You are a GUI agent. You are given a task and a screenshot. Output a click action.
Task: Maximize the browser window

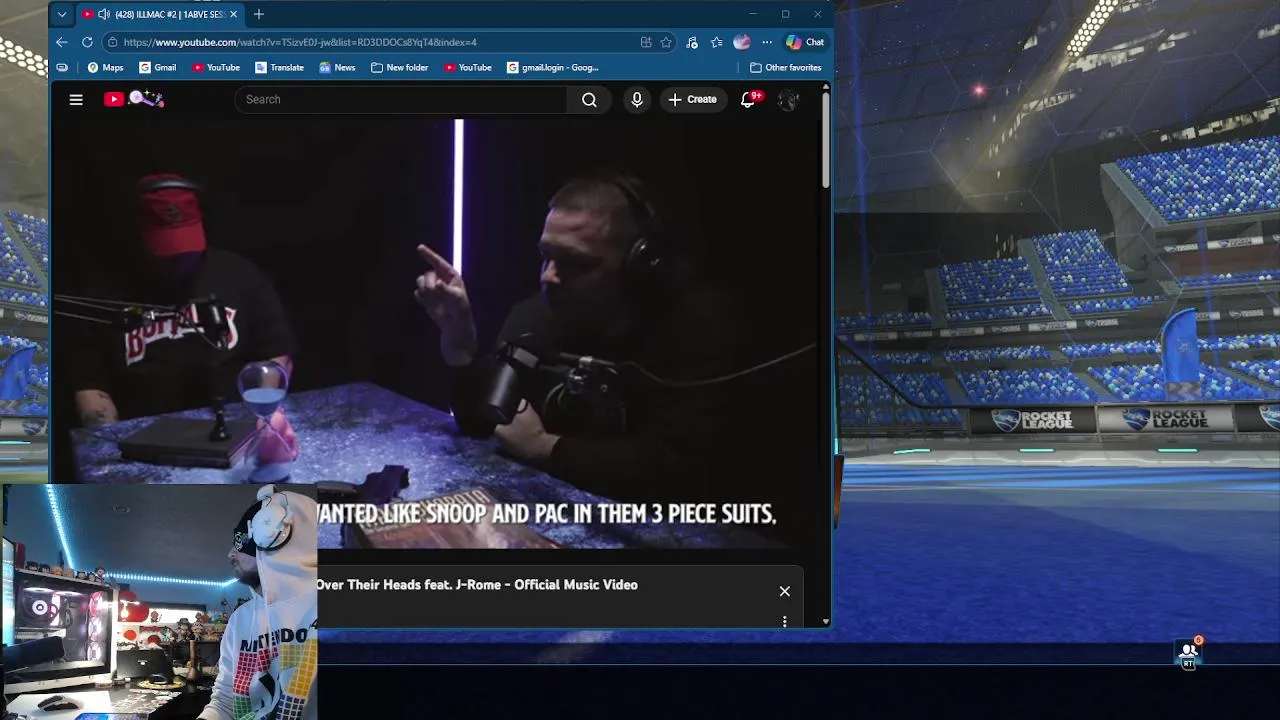click(786, 14)
